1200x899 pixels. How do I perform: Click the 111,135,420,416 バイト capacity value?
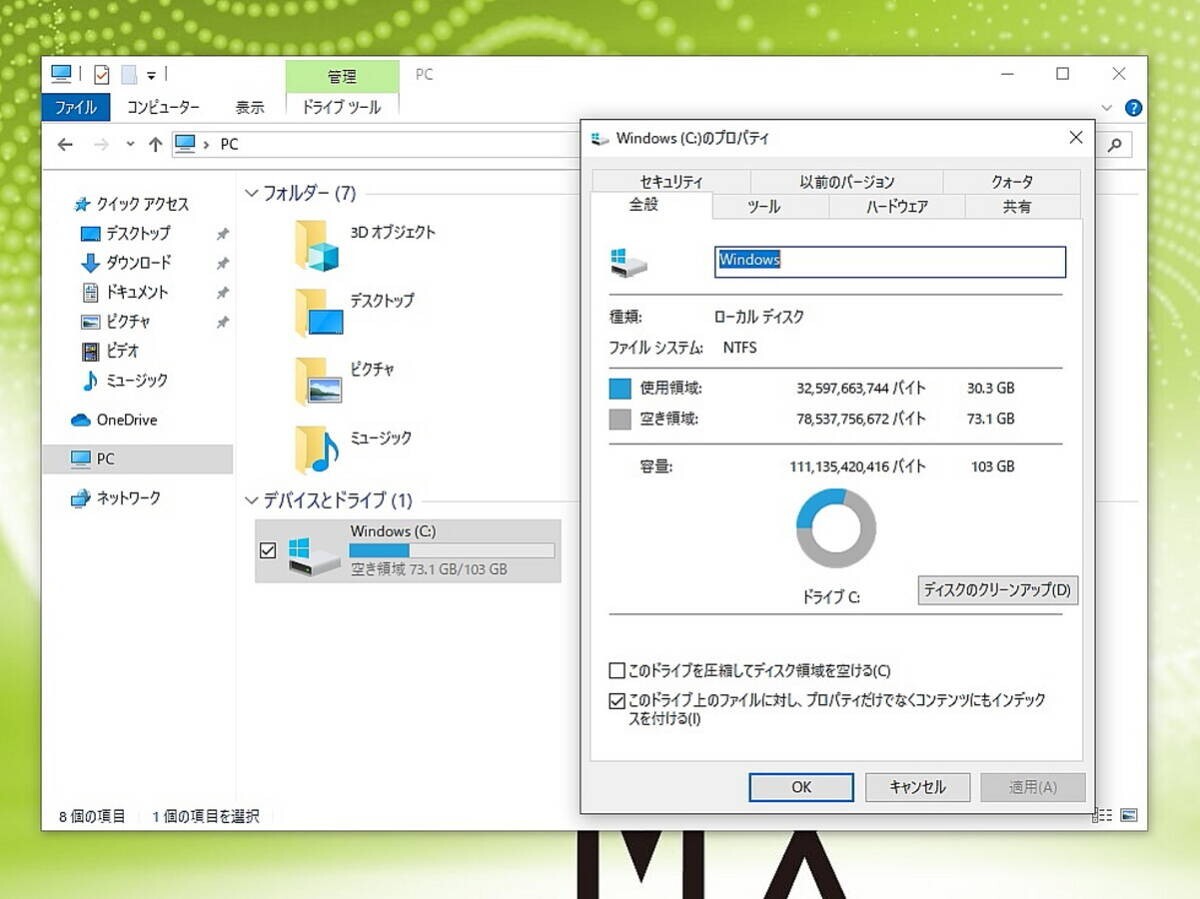click(858, 466)
